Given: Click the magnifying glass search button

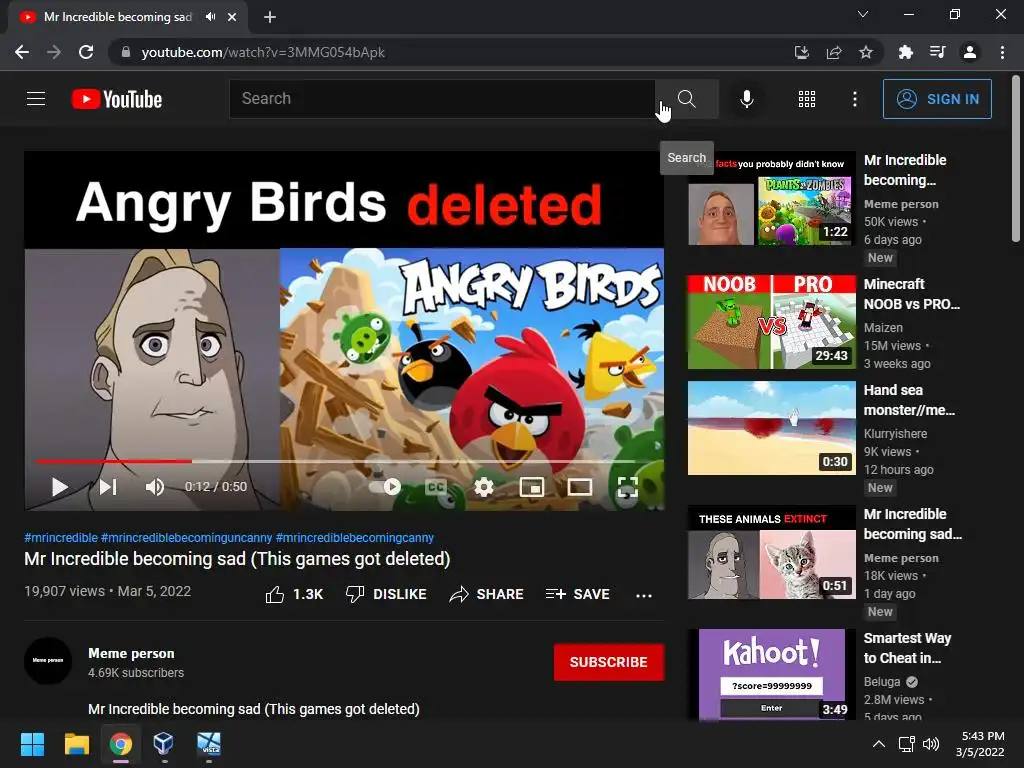Looking at the screenshot, I should (686, 99).
